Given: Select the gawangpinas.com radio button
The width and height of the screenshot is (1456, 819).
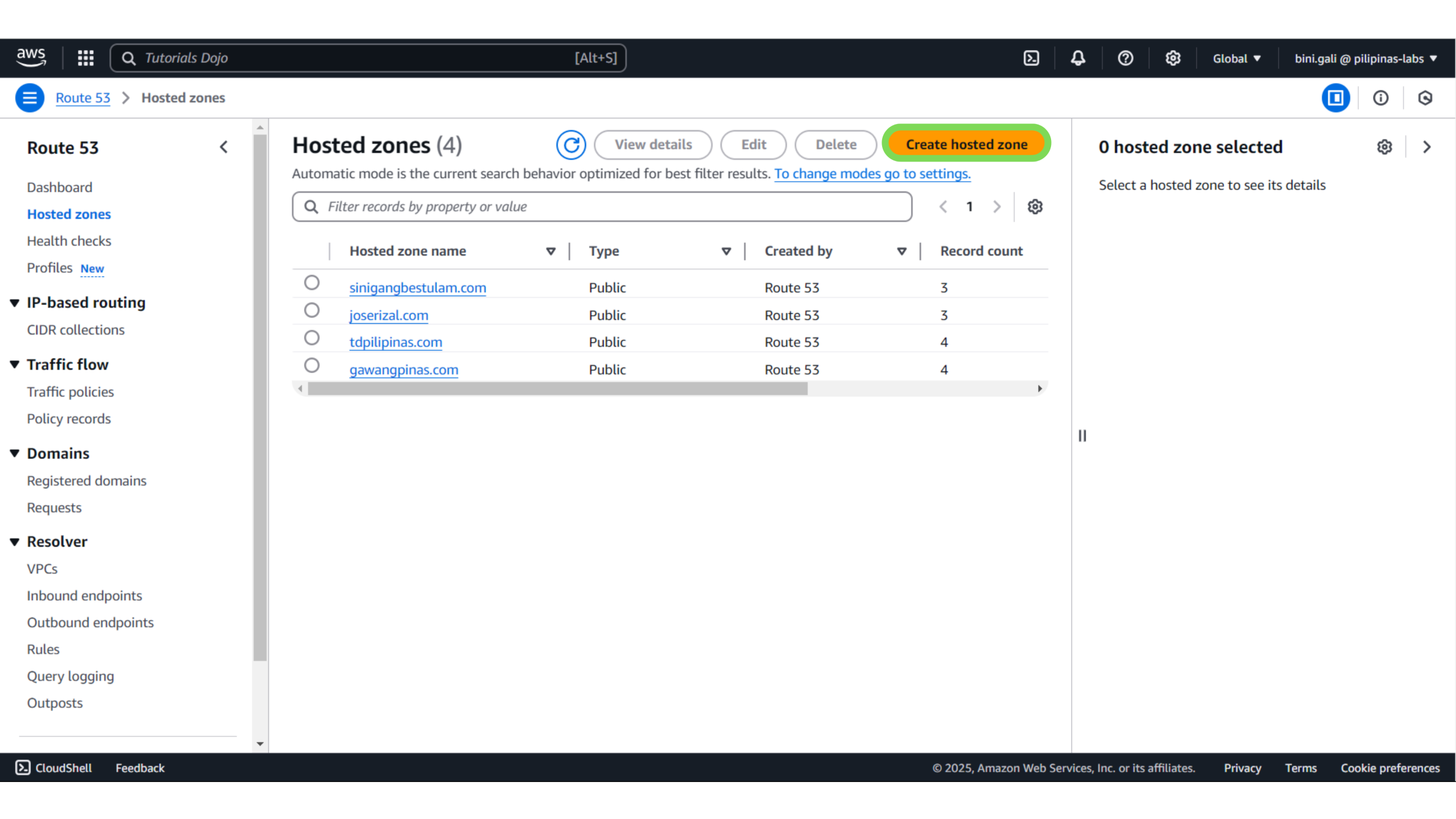Looking at the screenshot, I should (312, 365).
